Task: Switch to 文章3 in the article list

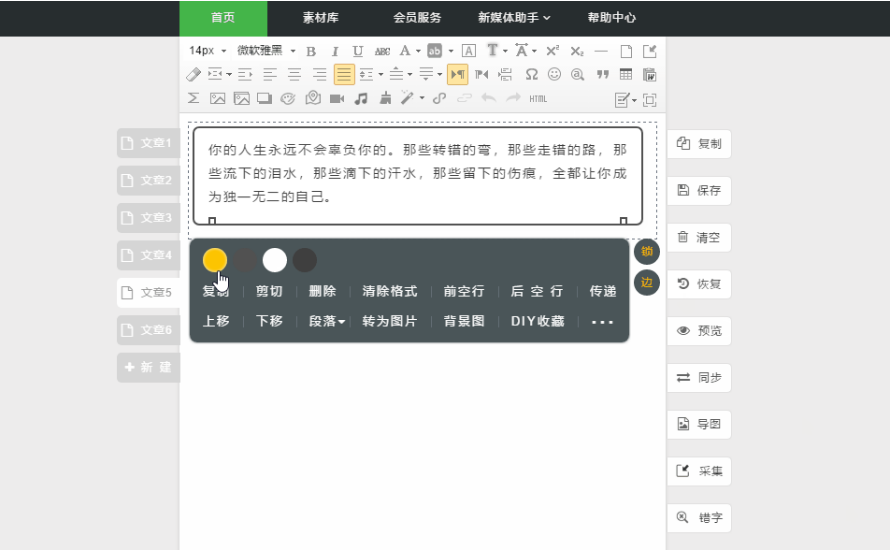Action: point(149,218)
